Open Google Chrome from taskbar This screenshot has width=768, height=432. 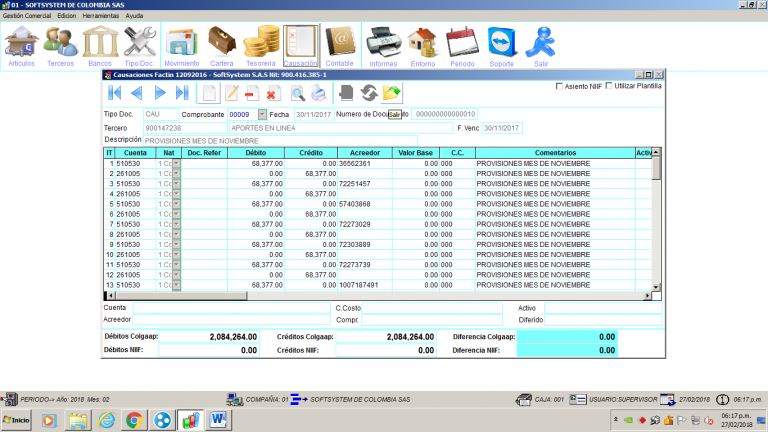[134, 420]
